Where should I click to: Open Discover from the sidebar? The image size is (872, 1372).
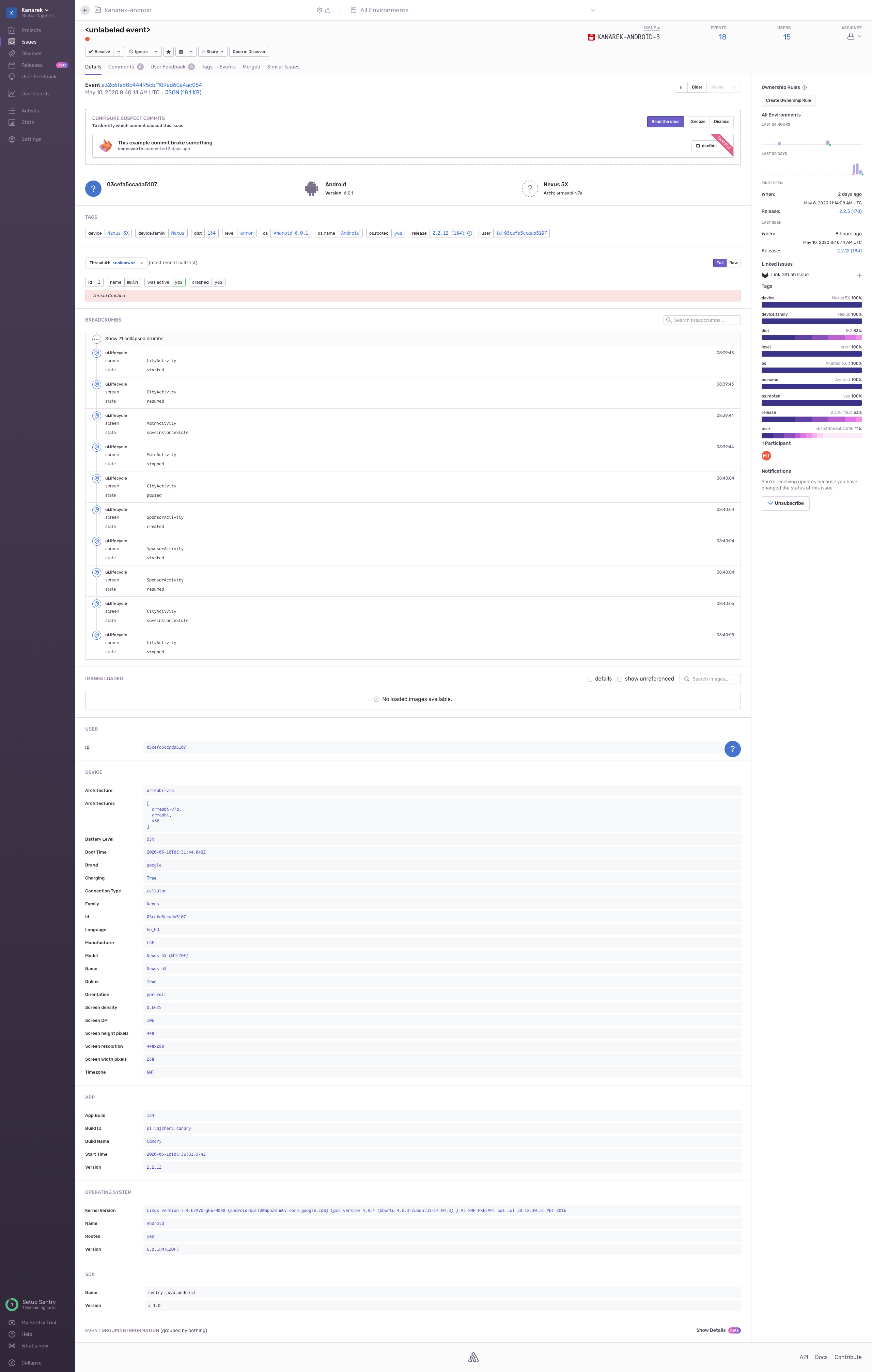point(31,53)
